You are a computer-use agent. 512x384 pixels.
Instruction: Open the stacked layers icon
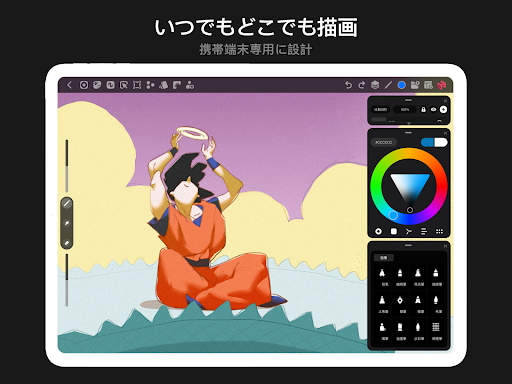[x=375, y=85]
